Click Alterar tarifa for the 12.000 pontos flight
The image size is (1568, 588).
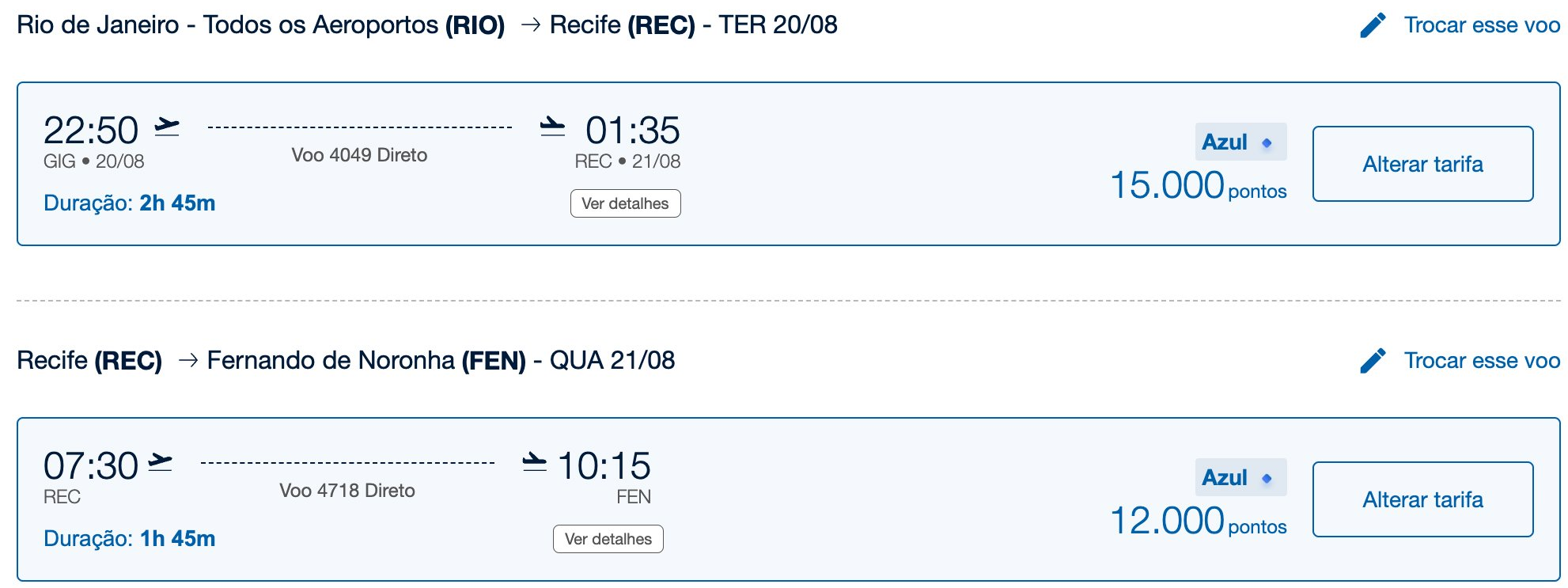[1422, 499]
